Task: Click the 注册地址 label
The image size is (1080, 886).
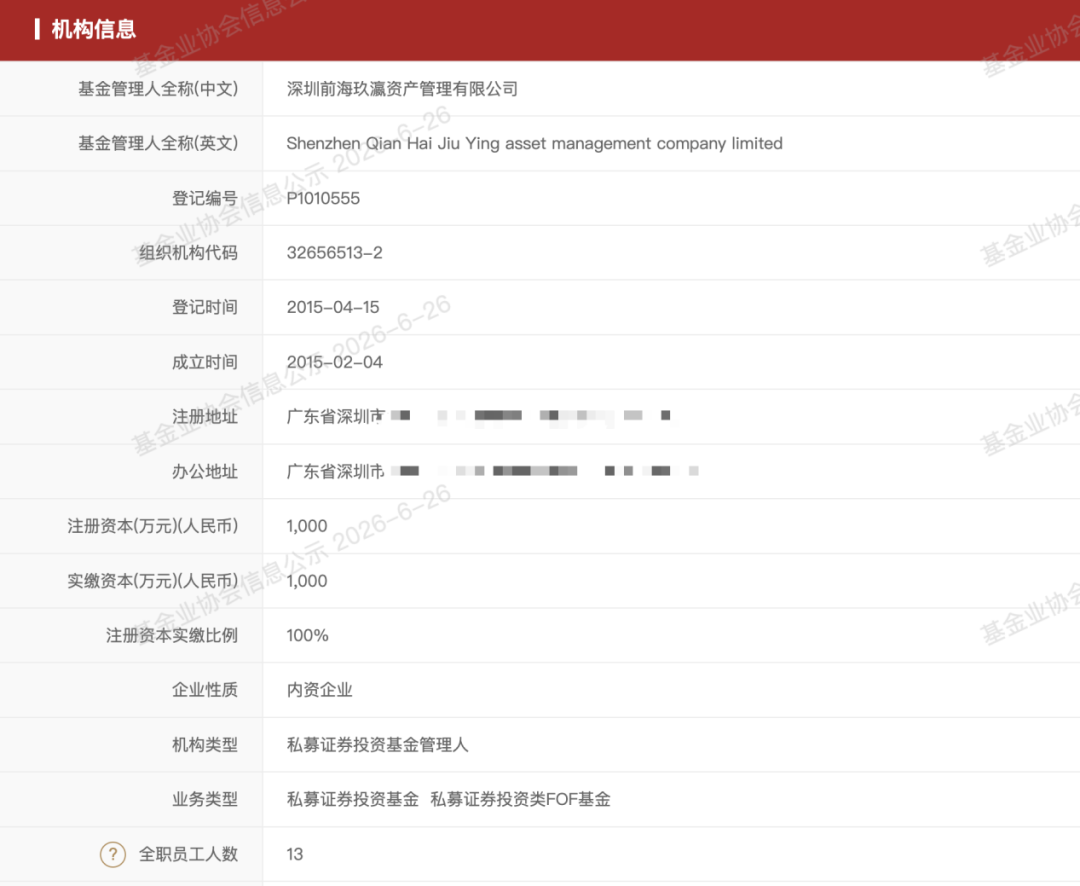Action: pos(205,417)
